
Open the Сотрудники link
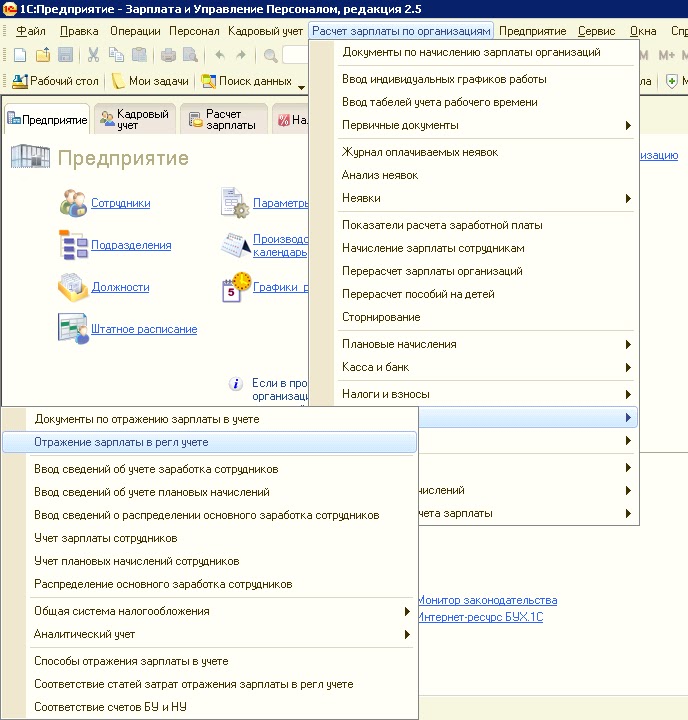tap(120, 203)
